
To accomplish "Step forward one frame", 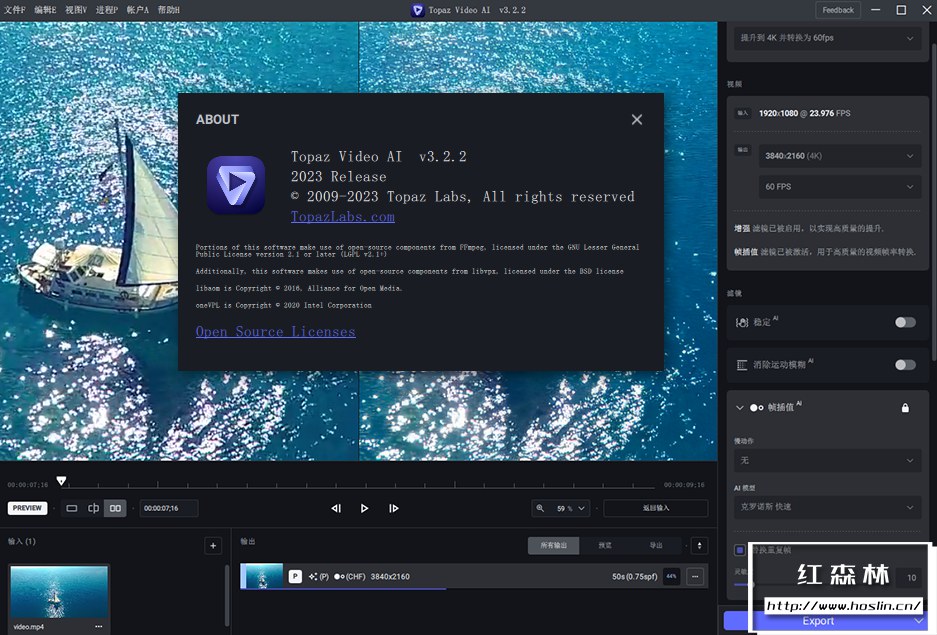I will click(x=393, y=508).
